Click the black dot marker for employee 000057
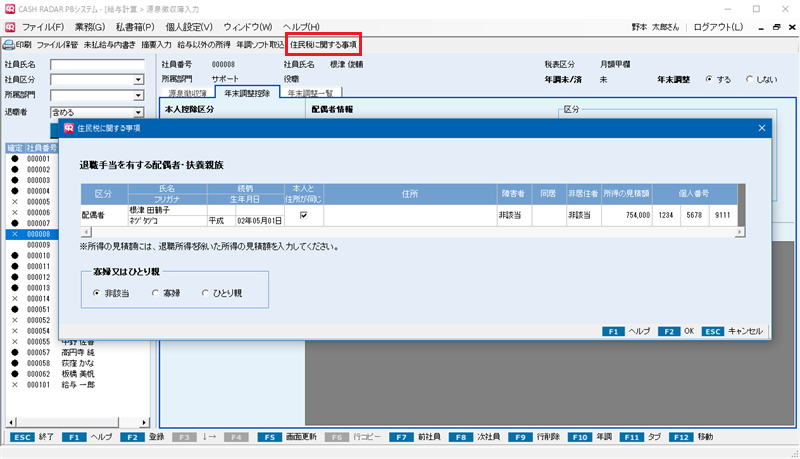 coord(15,352)
